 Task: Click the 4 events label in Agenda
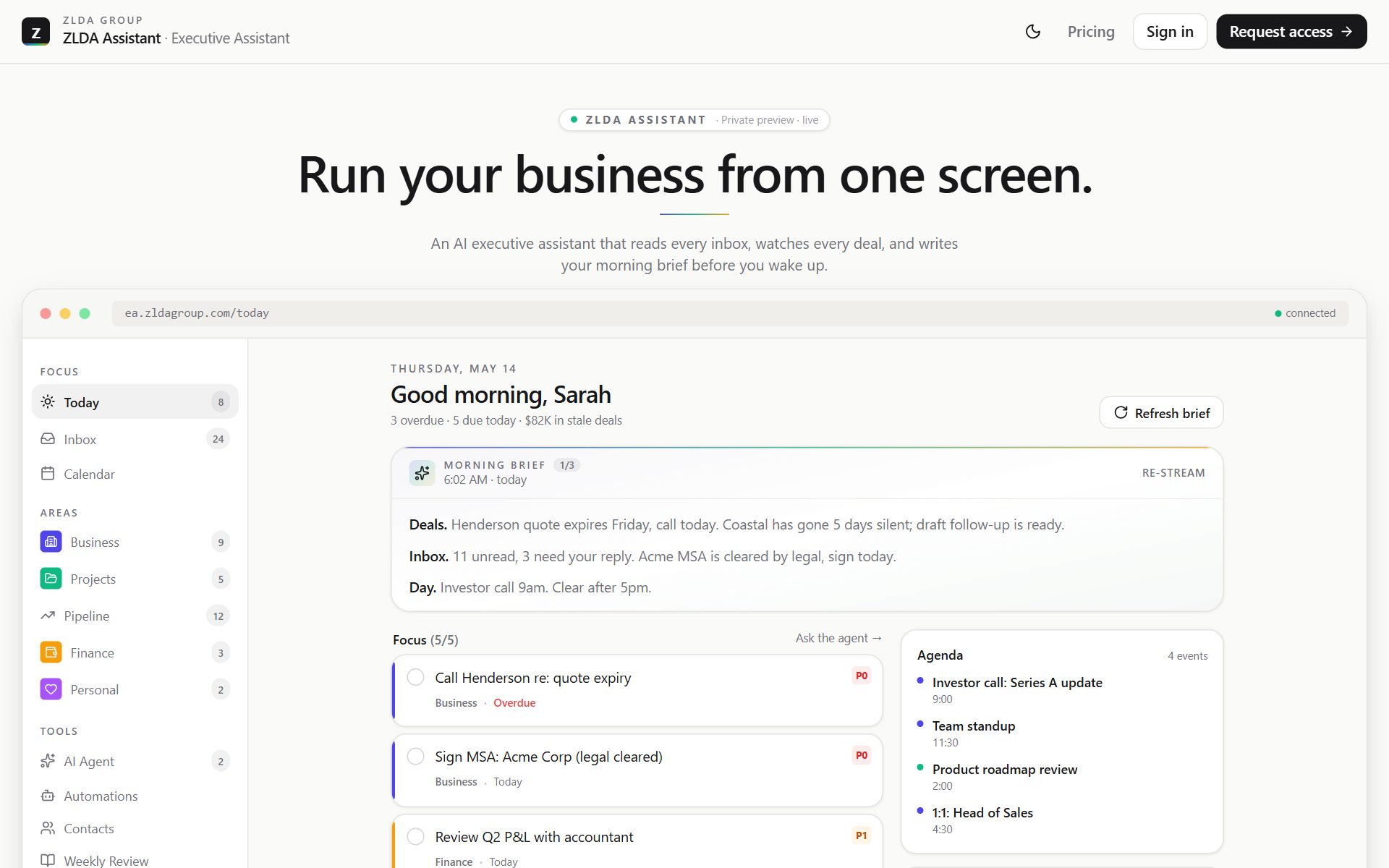click(1187, 655)
